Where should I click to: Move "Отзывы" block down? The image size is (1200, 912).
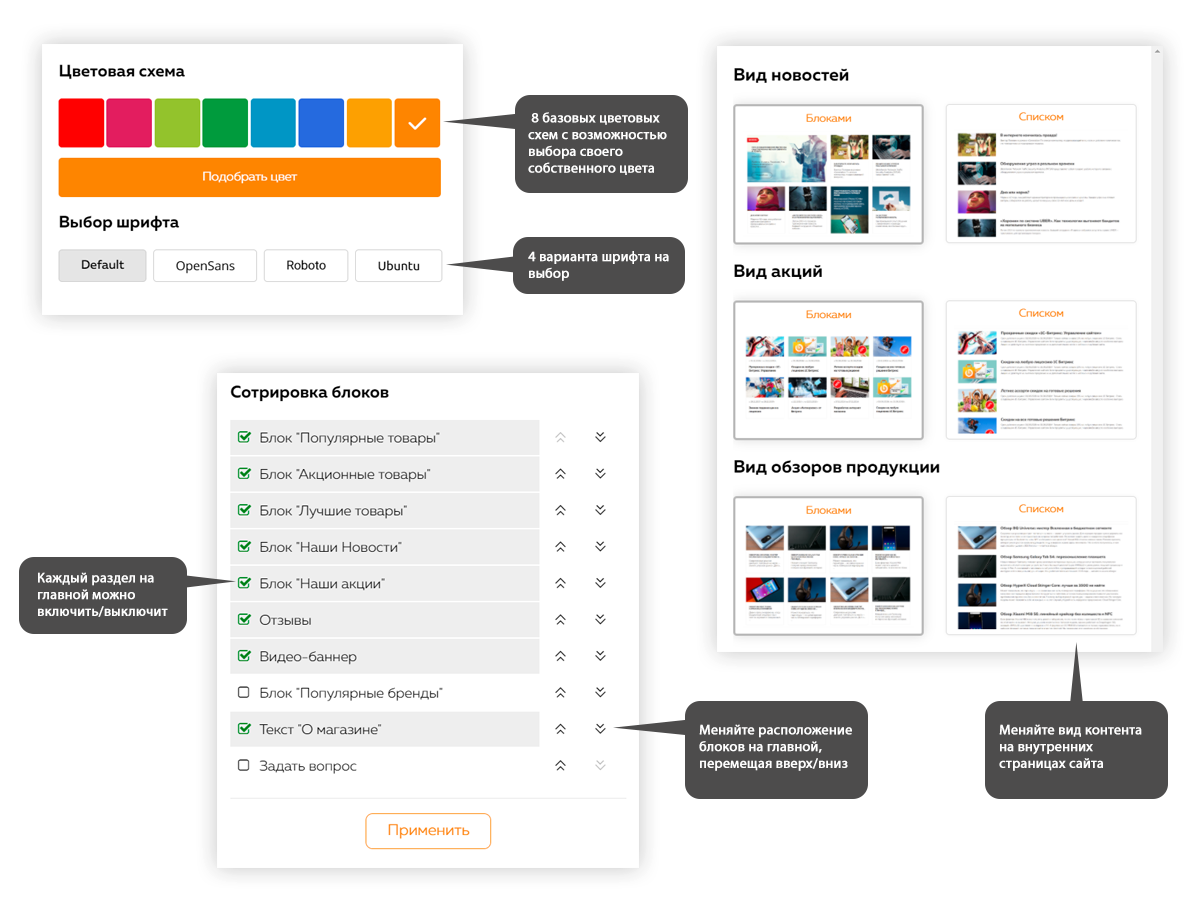(x=600, y=620)
